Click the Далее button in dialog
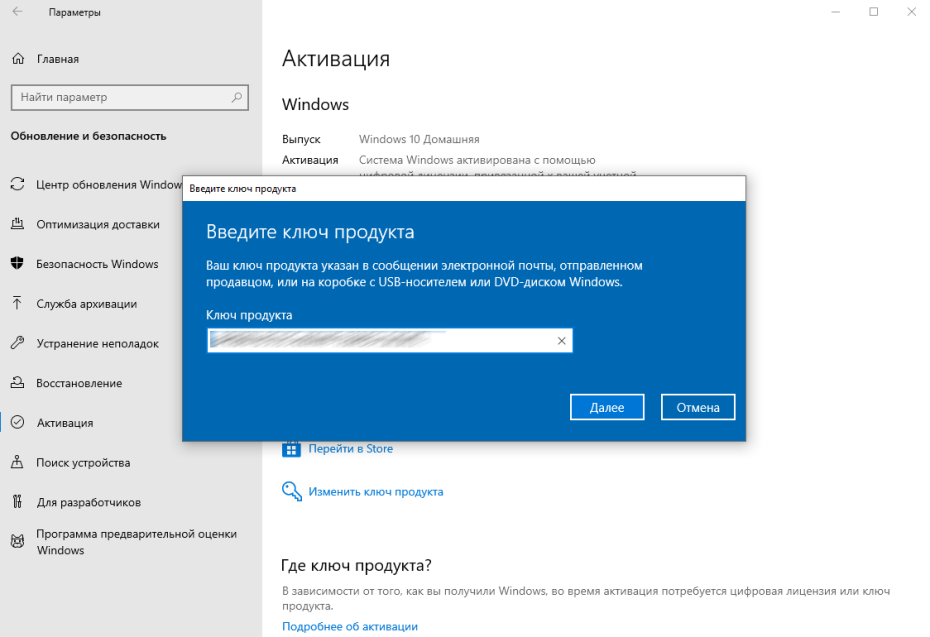 pos(607,407)
